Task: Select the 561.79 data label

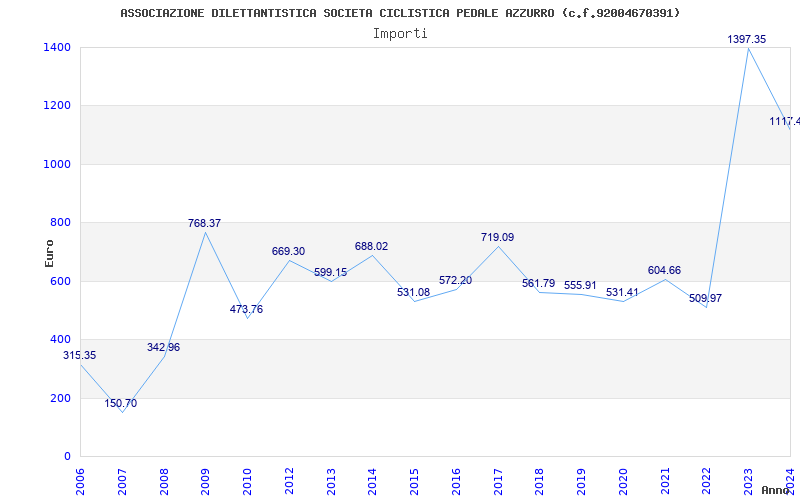Action: pos(538,283)
